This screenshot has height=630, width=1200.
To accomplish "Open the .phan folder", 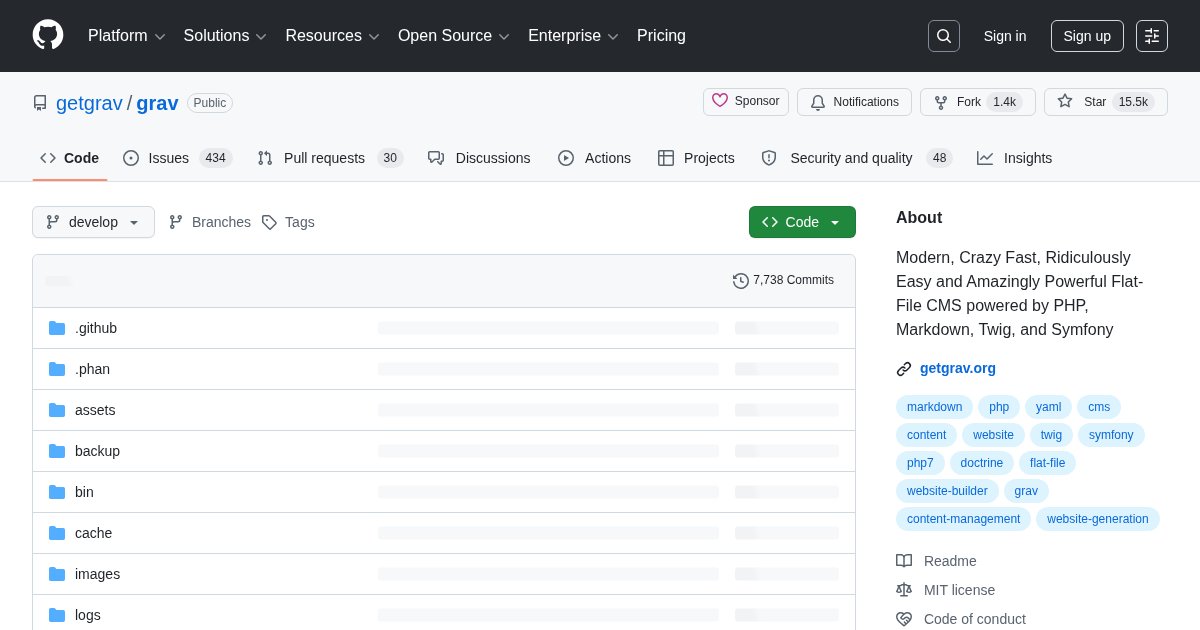I will (x=92, y=369).
